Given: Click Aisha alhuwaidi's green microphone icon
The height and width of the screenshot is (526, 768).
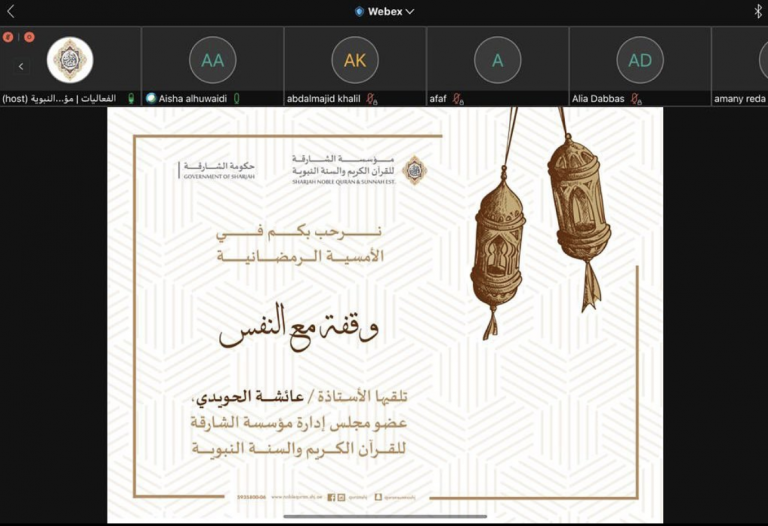Looking at the screenshot, I should pos(236,99).
